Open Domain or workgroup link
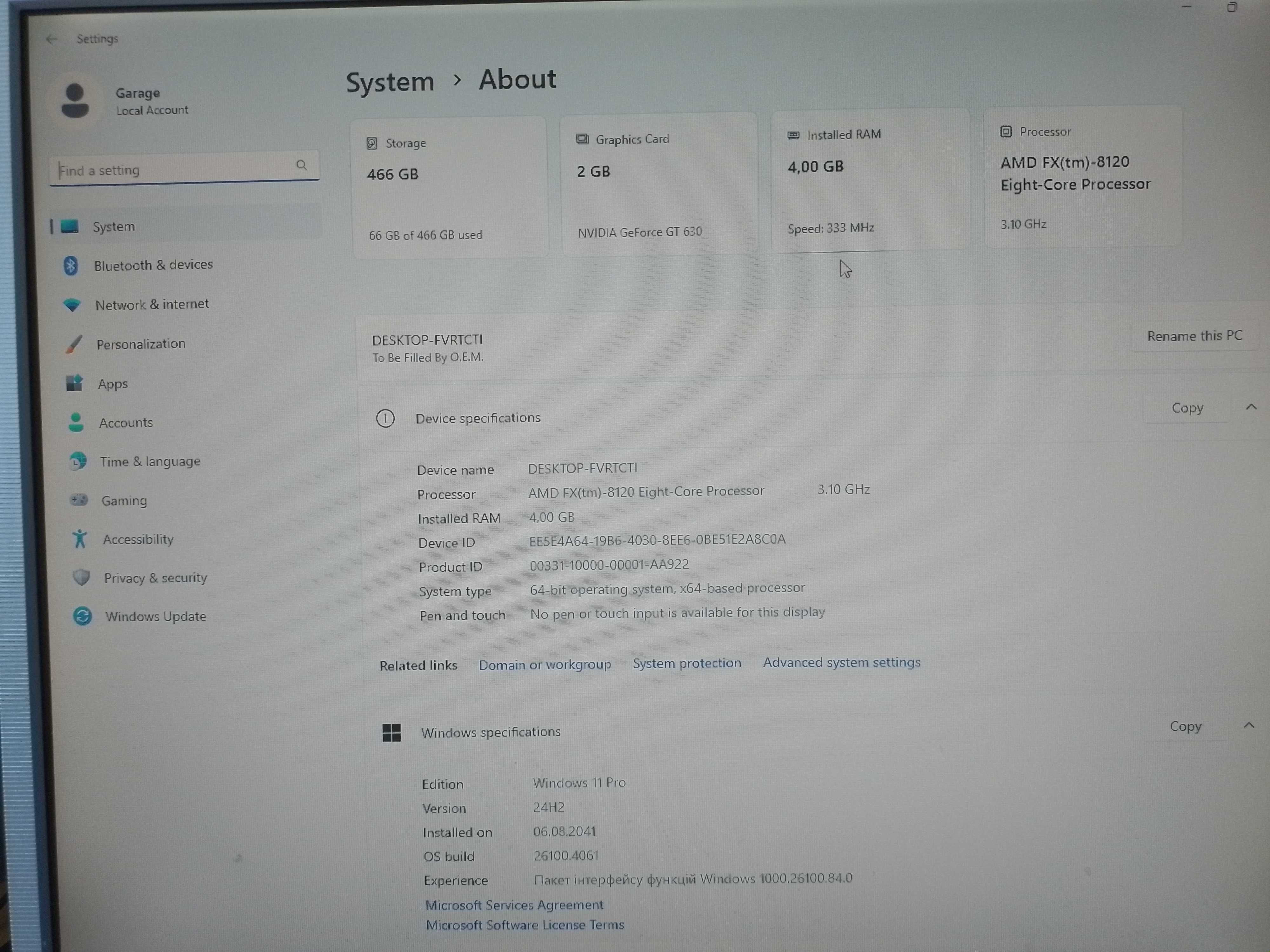Viewport: 1270px width, 952px height. coord(545,664)
